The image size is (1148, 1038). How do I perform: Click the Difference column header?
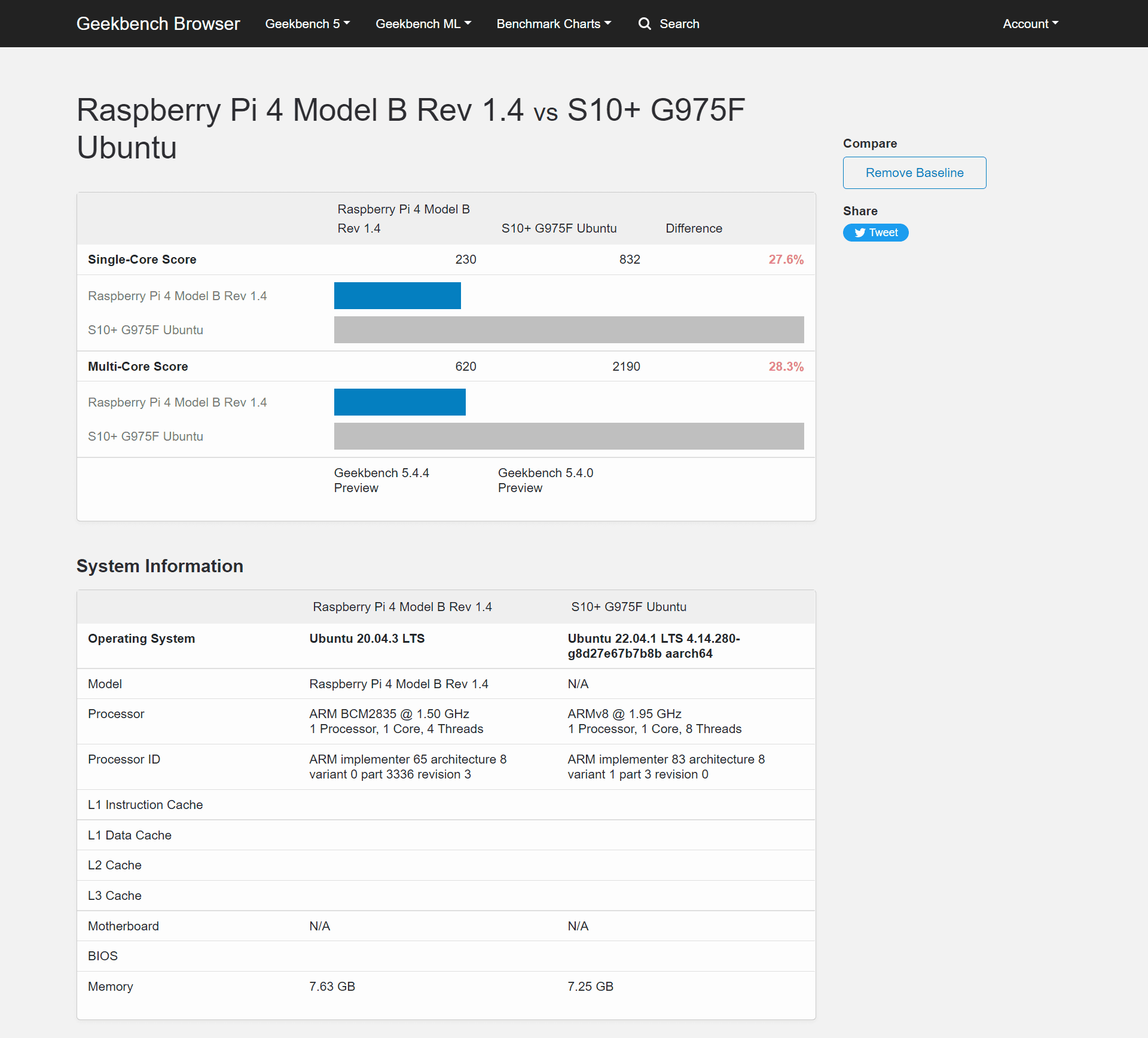(694, 228)
